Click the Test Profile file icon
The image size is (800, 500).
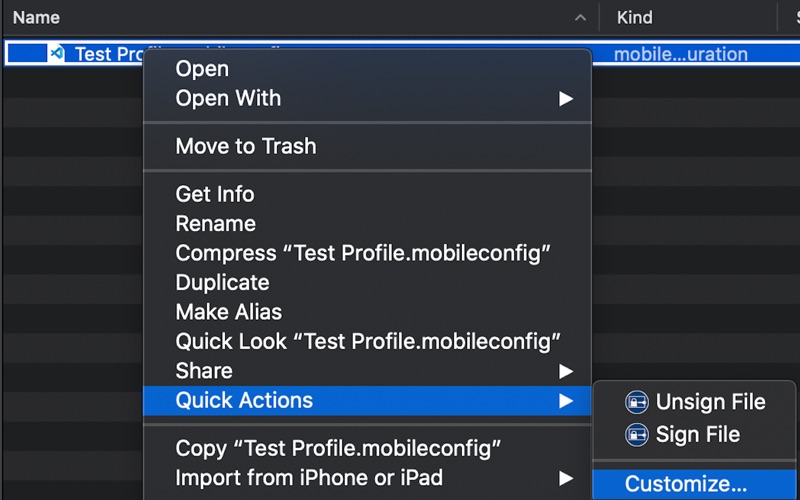[57, 54]
